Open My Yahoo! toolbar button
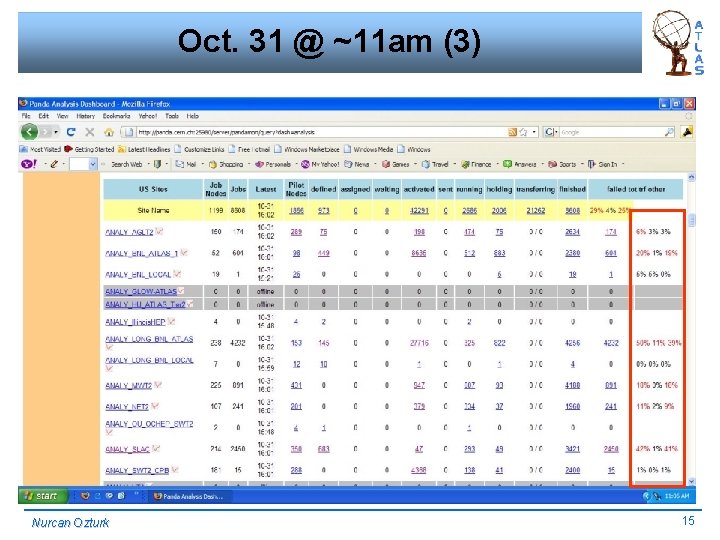This screenshot has width=720, height=540. (321, 164)
